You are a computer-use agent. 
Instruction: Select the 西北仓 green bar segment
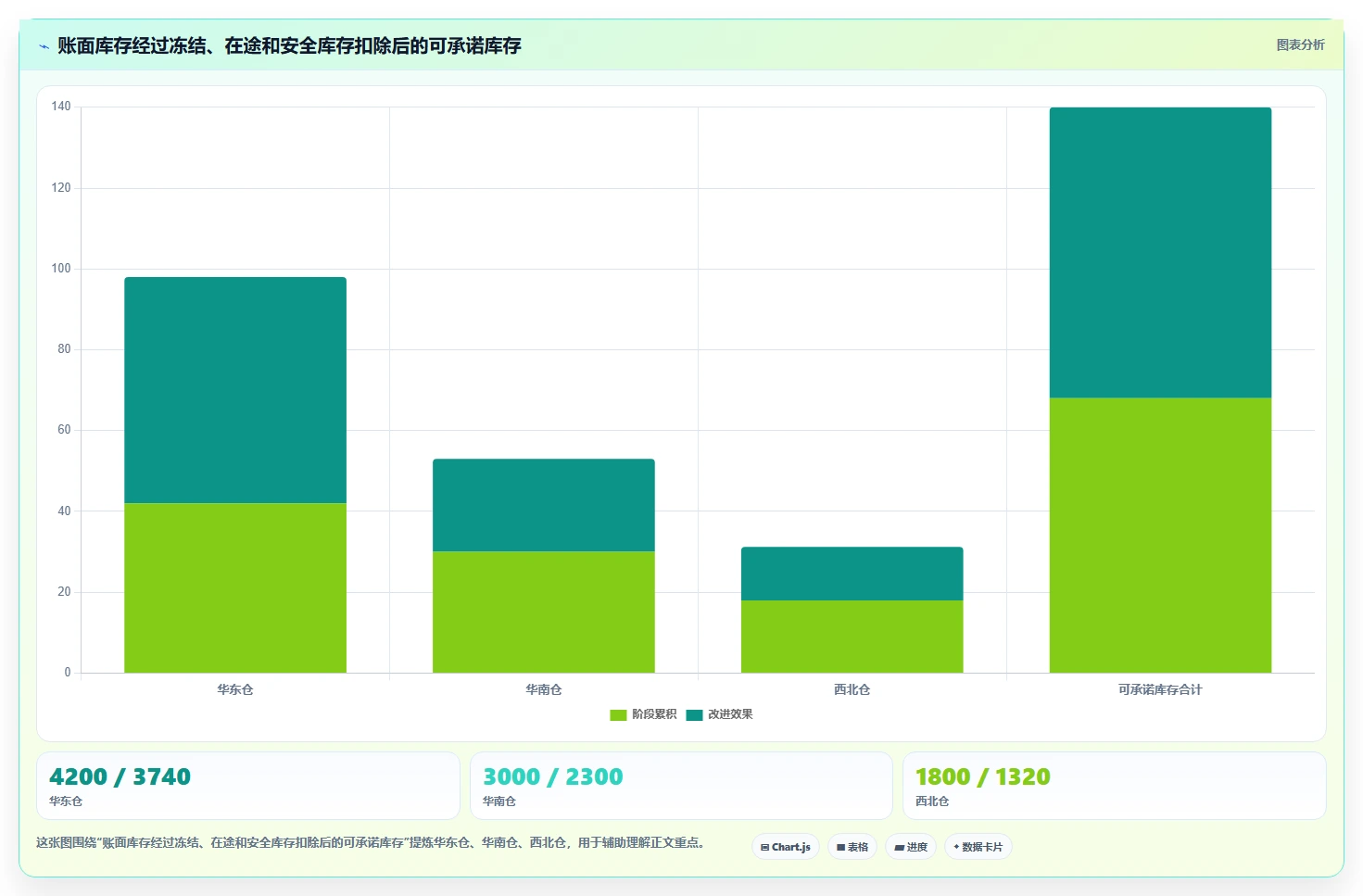click(852, 637)
